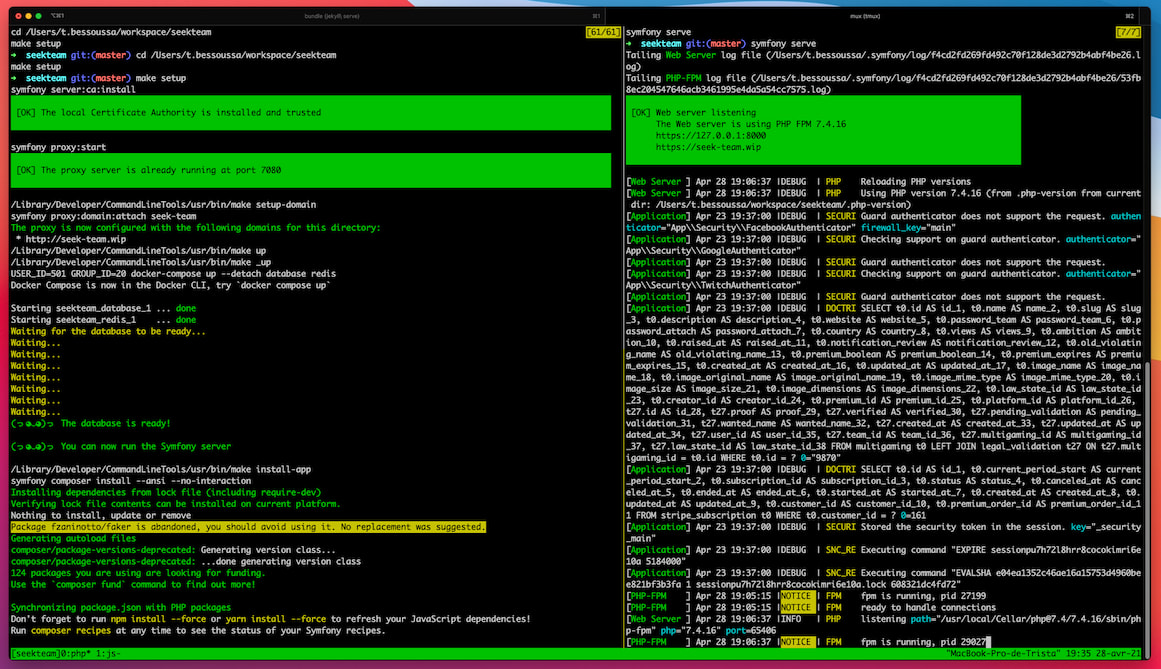
Task: Open the https://127.0.0.1:8000 URL
Action: tap(711, 135)
